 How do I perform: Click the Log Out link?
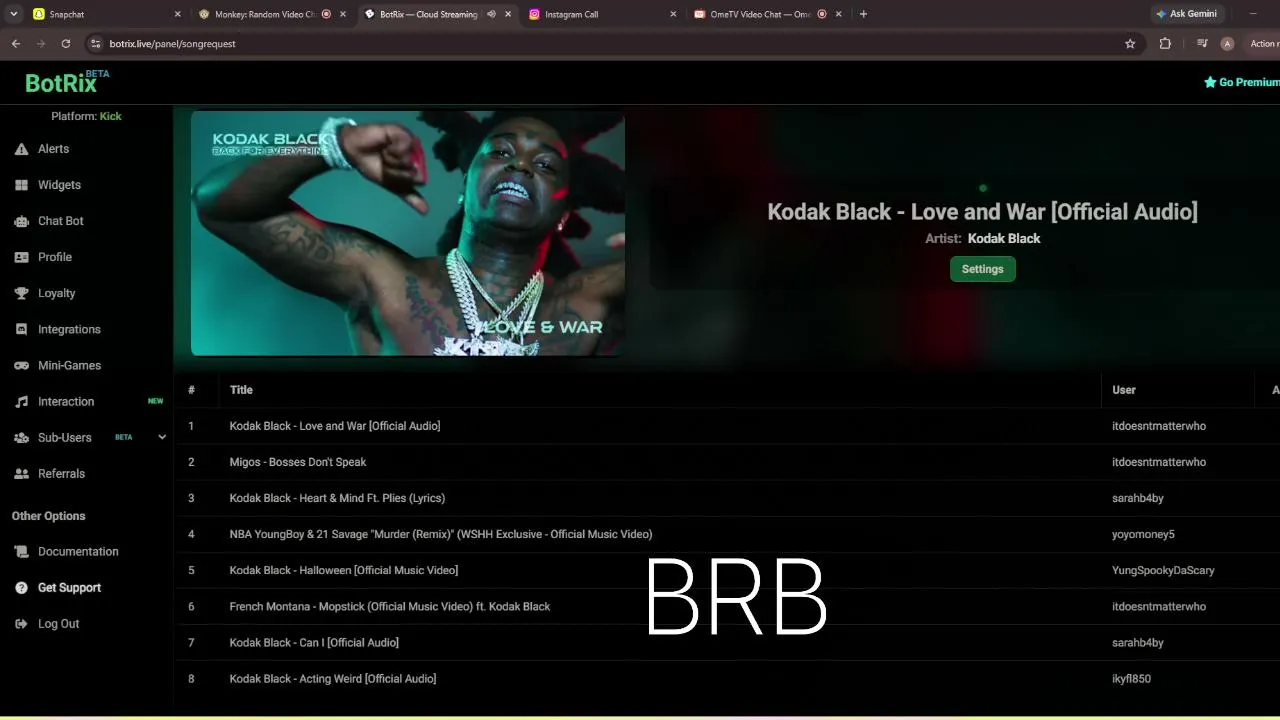[58, 624]
